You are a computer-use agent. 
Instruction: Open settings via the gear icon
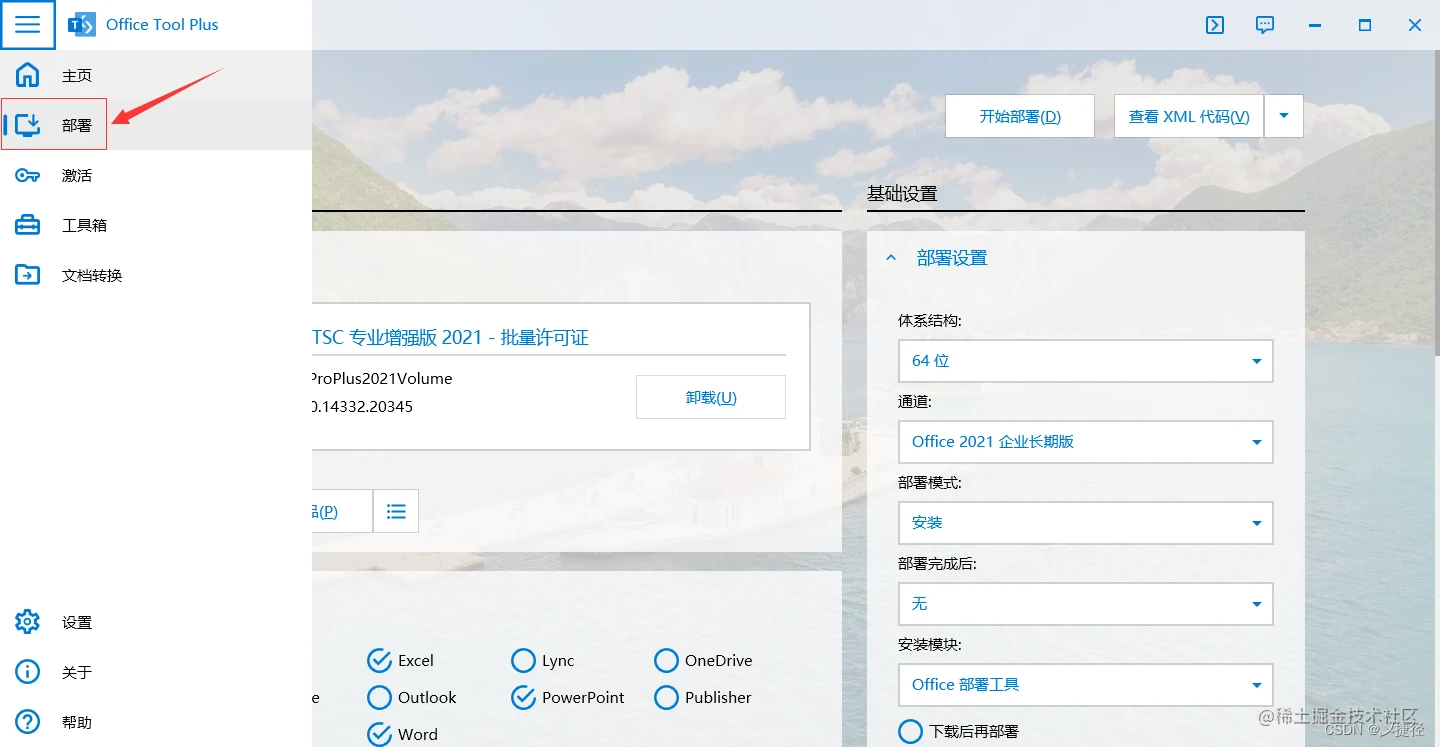tap(27, 622)
